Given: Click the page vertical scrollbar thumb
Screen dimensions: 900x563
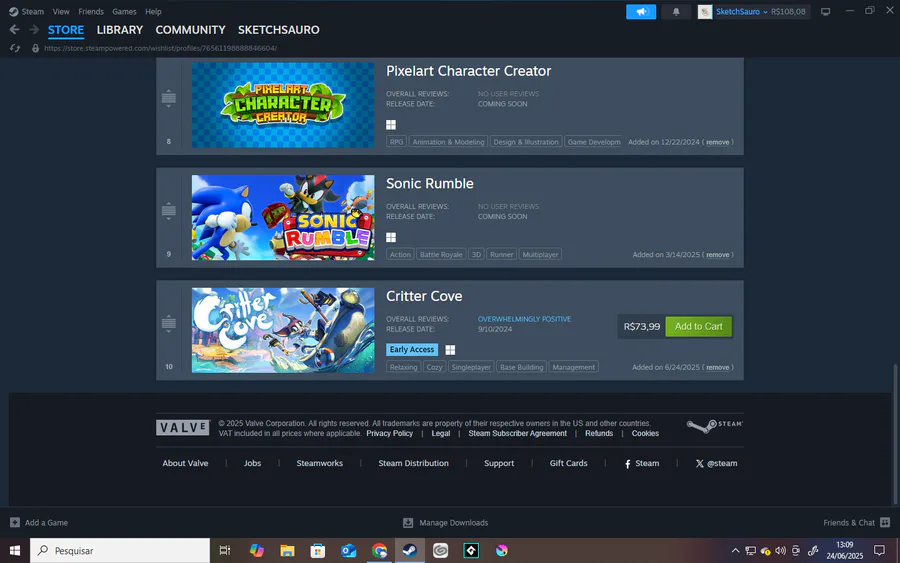Looking at the screenshot, I should point(895,433).
